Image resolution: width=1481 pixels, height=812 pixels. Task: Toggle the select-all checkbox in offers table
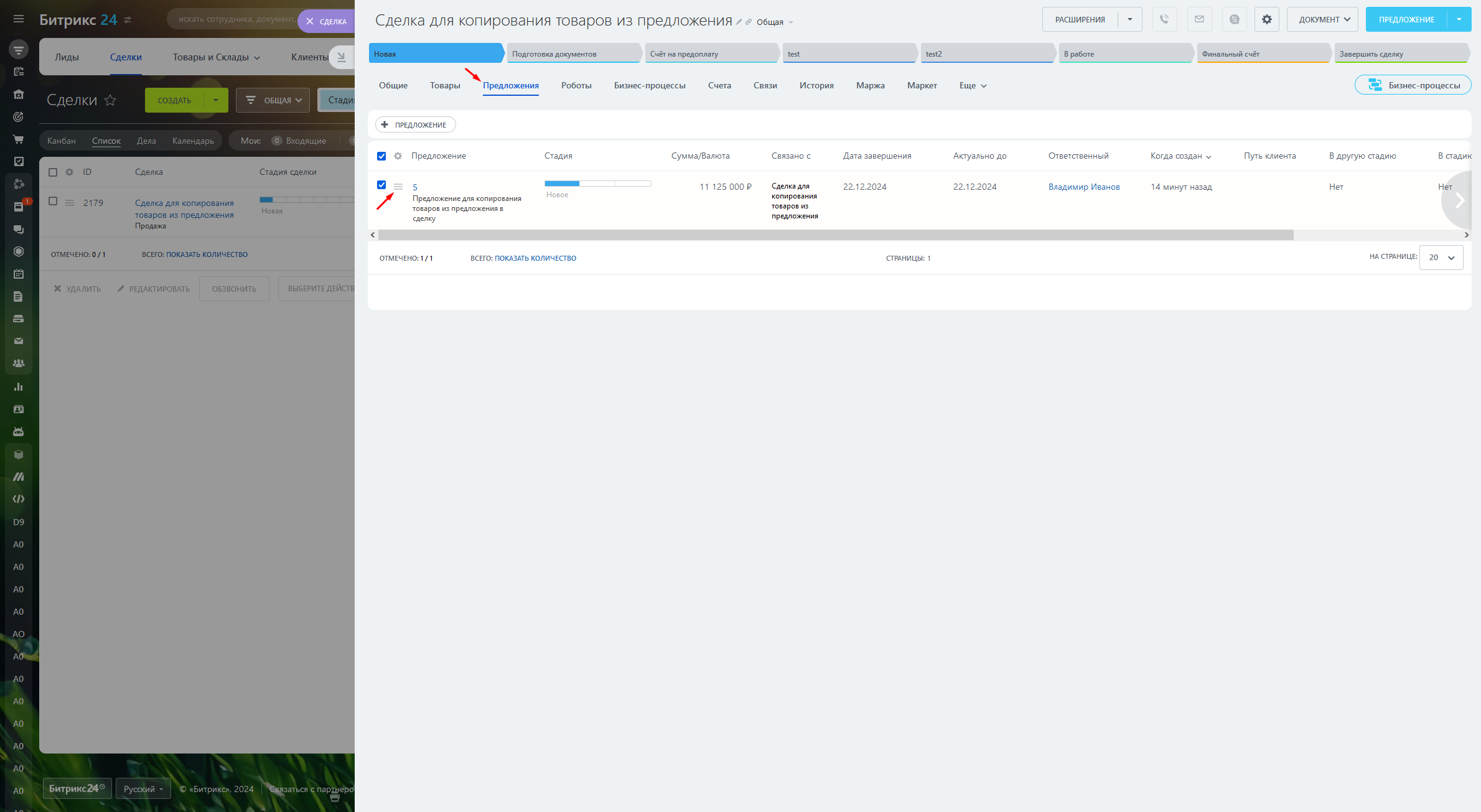coord(381,156)
